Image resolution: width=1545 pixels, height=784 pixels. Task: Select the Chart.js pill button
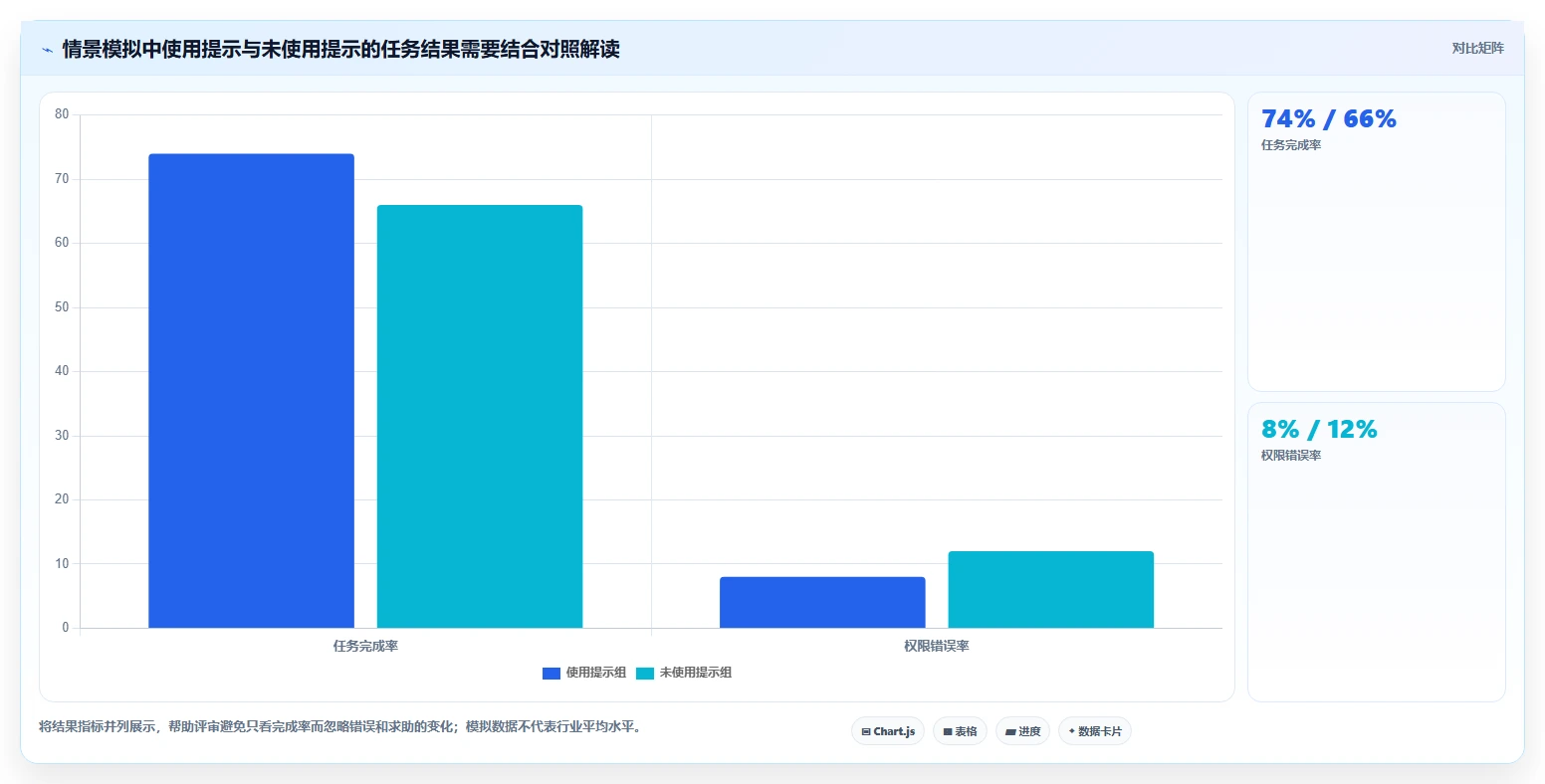[888, 731]
